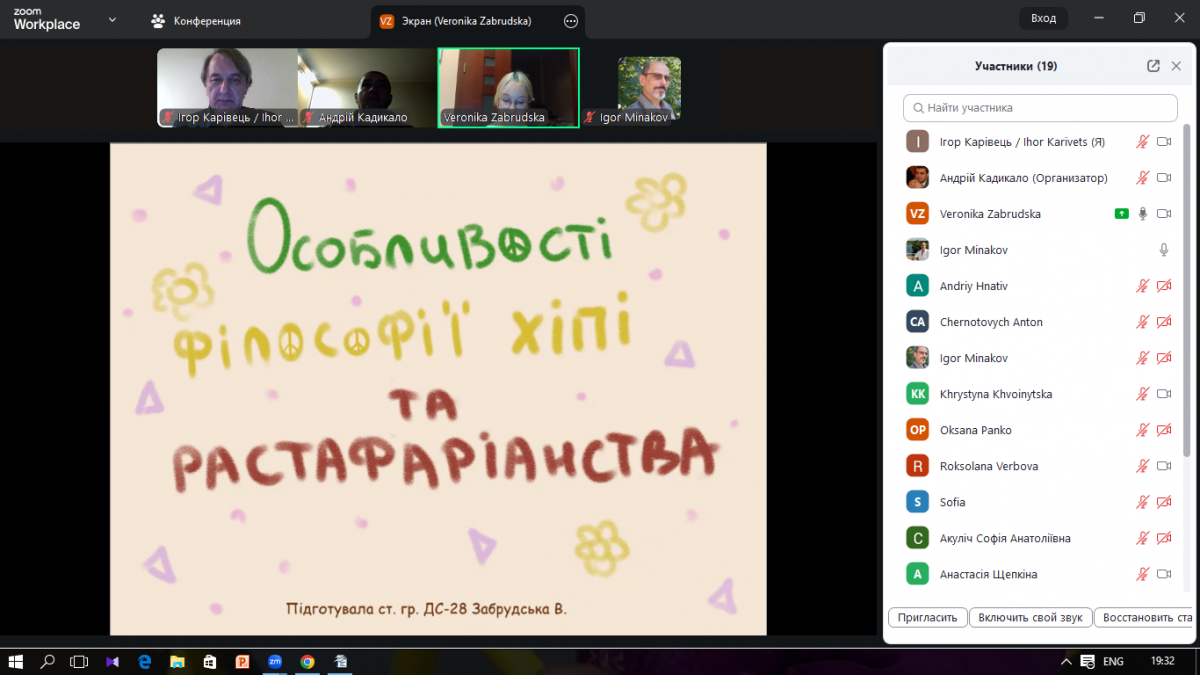Pop out the Участники panel to separate window
The height and width of the screenshot is (675, 1200).
pyautogui.click(x=1152, y=66)
